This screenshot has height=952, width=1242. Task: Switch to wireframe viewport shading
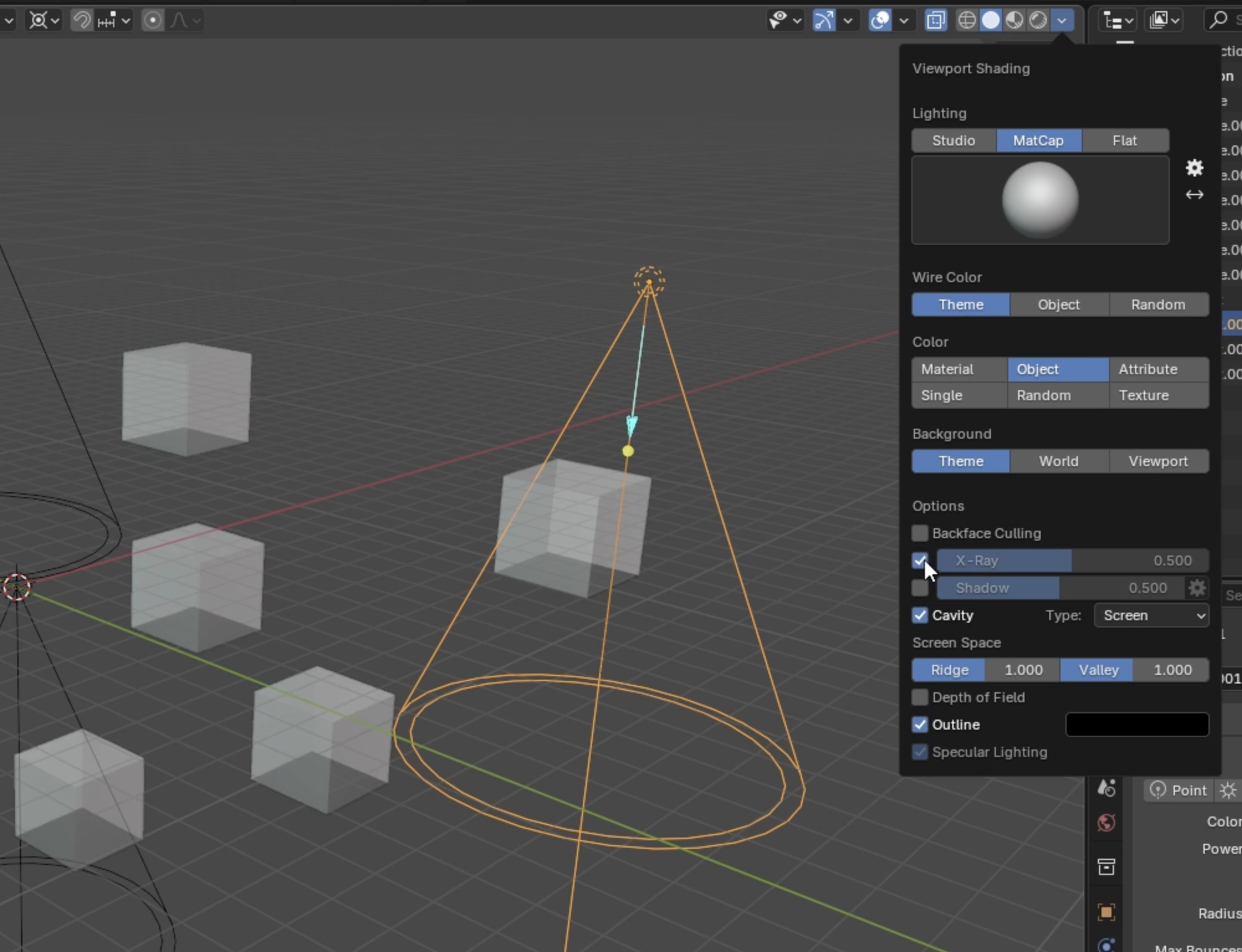click(967, 21)
